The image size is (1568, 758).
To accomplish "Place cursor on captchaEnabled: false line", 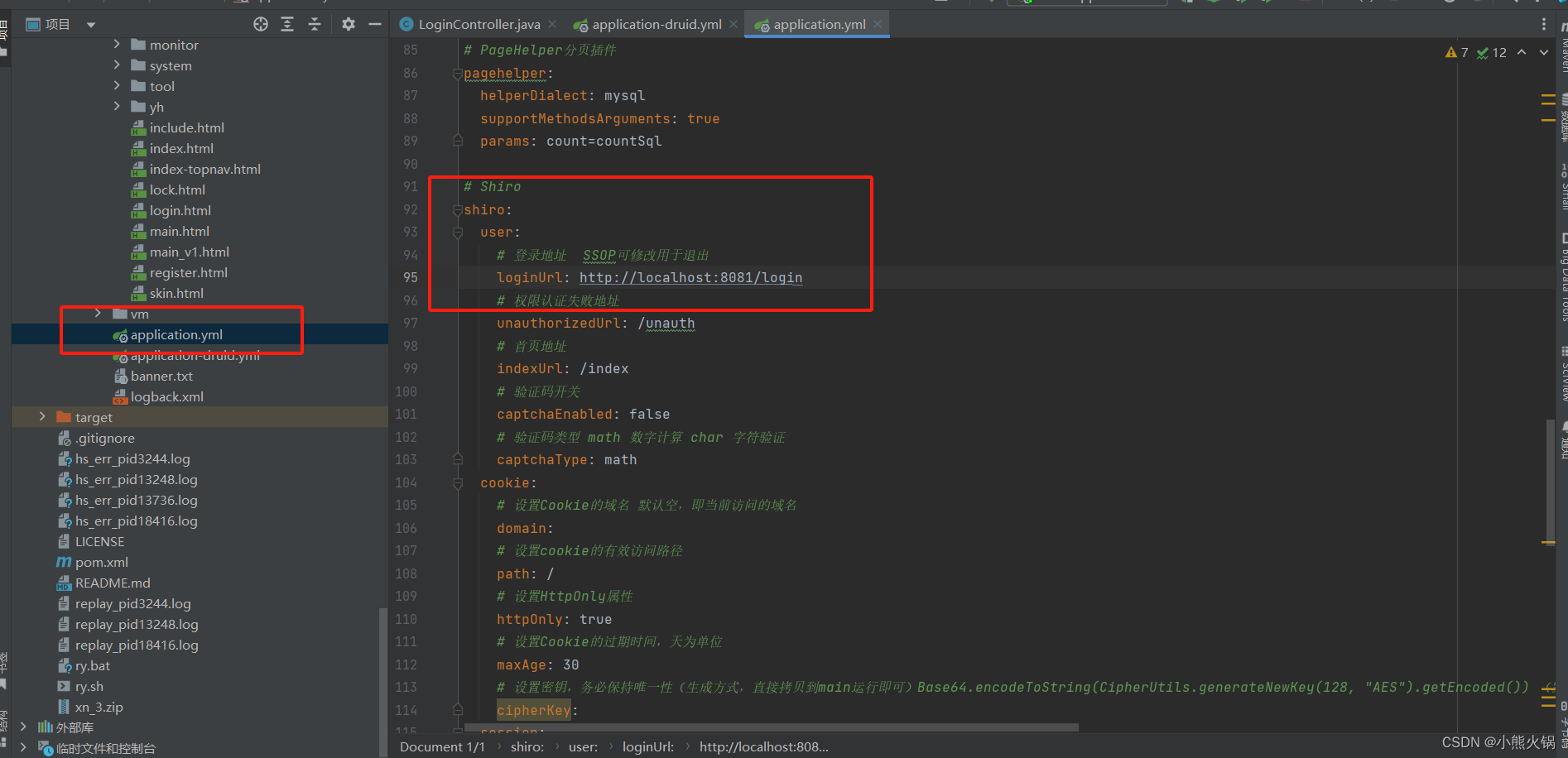I will [x=583, y=414].
